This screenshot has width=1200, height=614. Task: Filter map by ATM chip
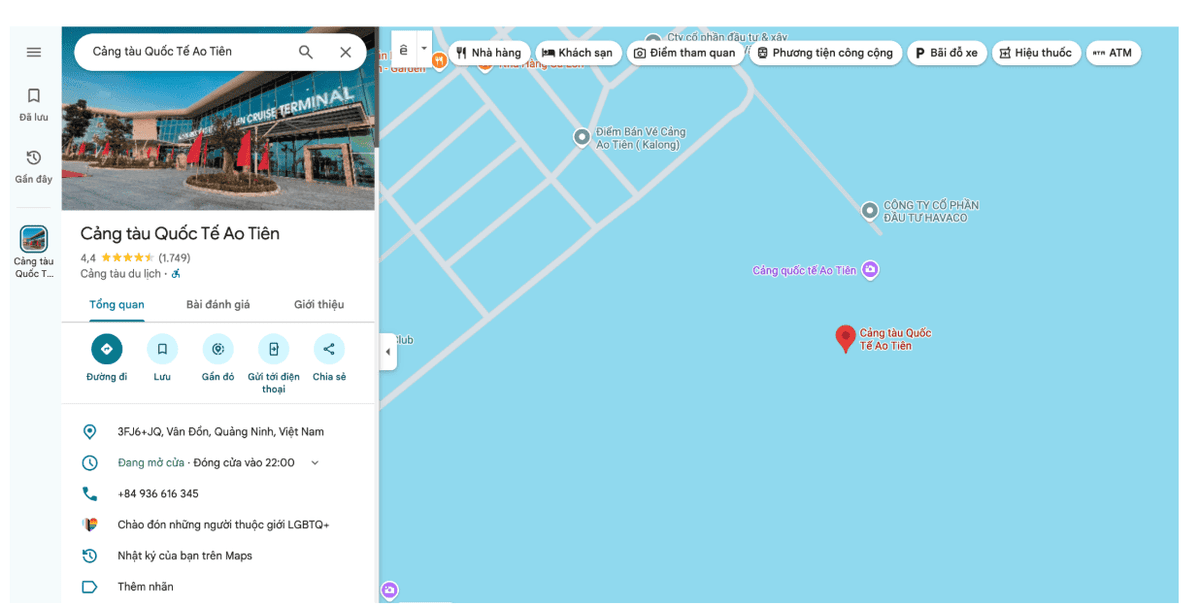tap(1113, 53)
